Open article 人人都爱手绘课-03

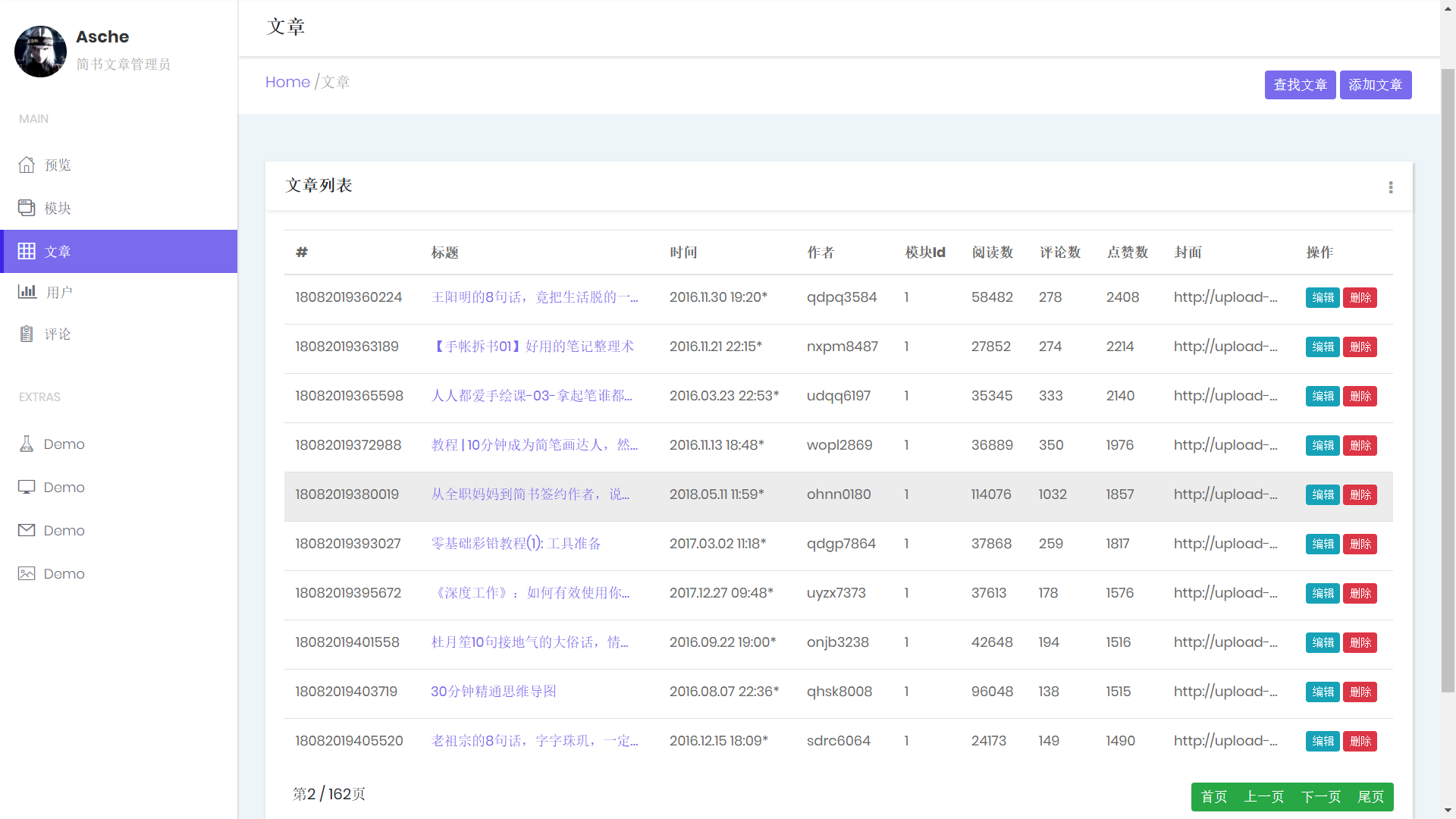point(532,396)
